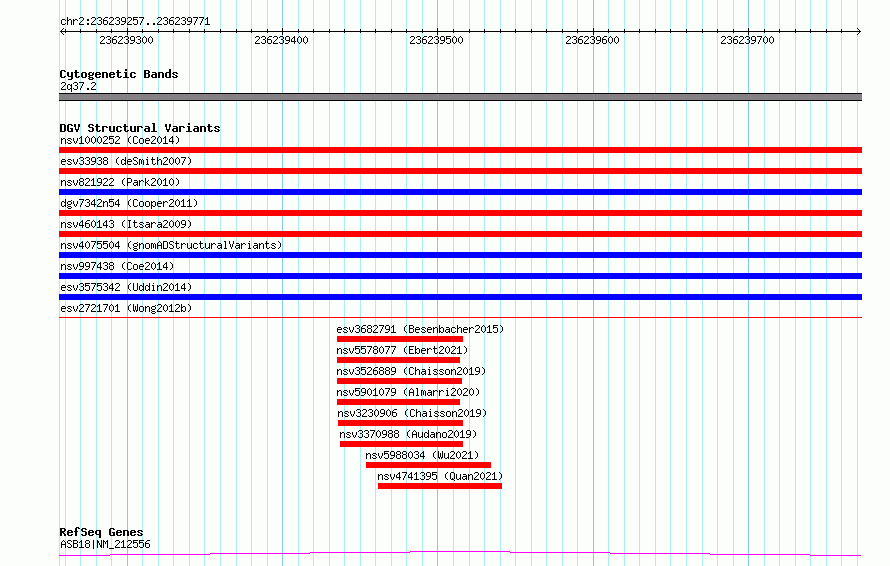Viewport: 890px width, 566px height.
Task: Select the blue bar under esv3575342
Action: pos(460,297)
